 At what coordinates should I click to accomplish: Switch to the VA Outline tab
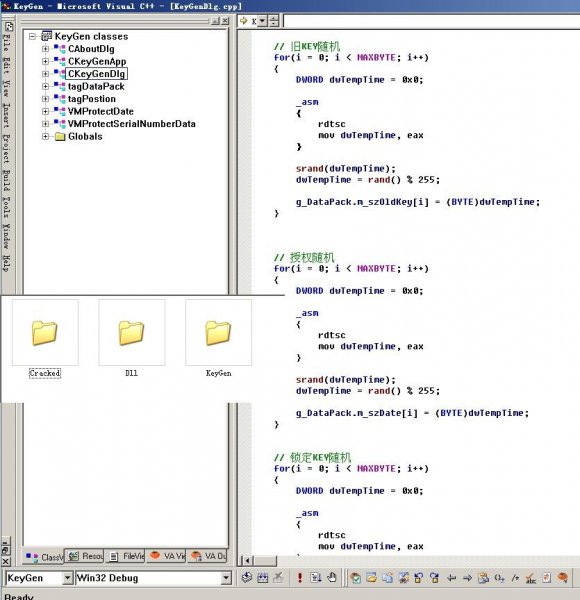tap(207, 556)
